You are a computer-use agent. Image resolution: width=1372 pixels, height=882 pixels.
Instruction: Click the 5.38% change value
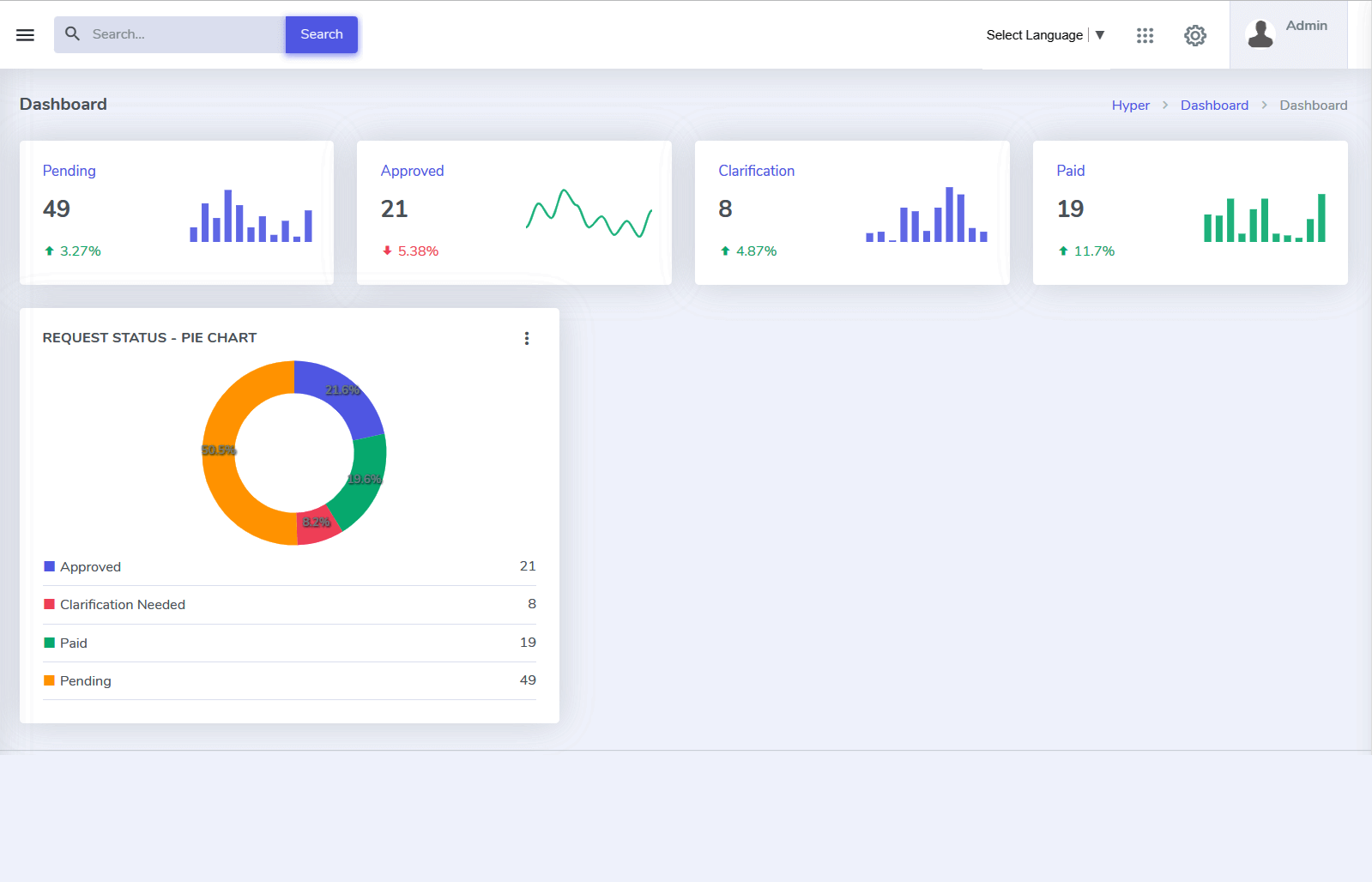[x=419, y=251]
